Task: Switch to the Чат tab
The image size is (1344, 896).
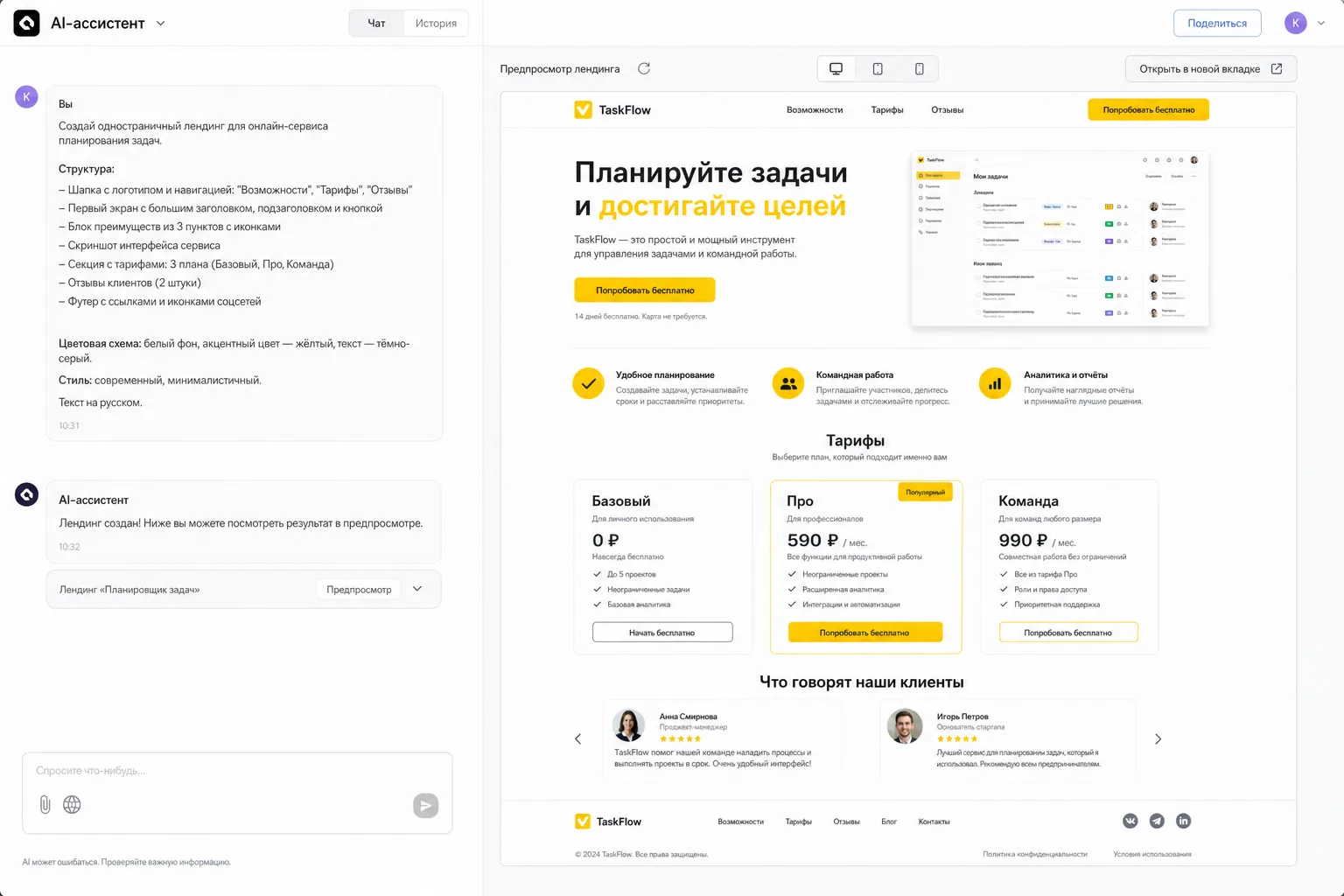Action: click(x=376, y=24)
